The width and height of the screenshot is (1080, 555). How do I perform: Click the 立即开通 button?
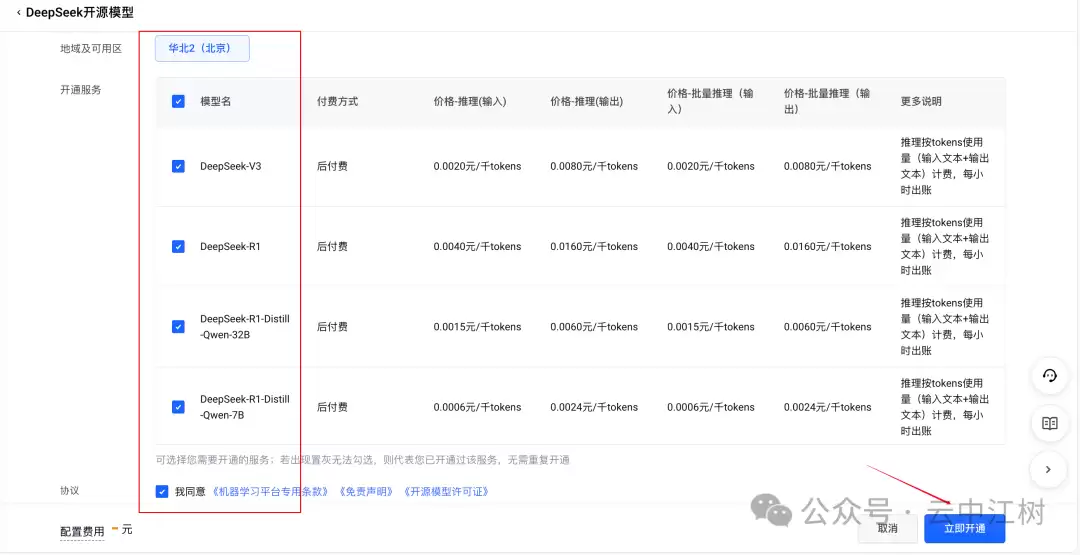pyautogui.click(x=964, y=528)
